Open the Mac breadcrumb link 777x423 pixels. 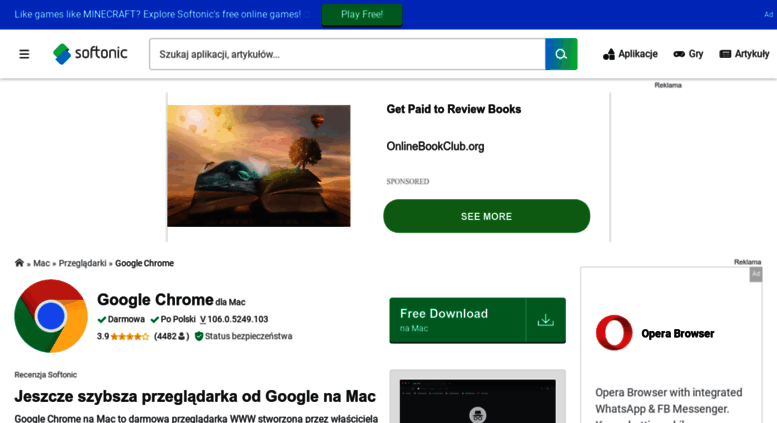tap(42, 263)
